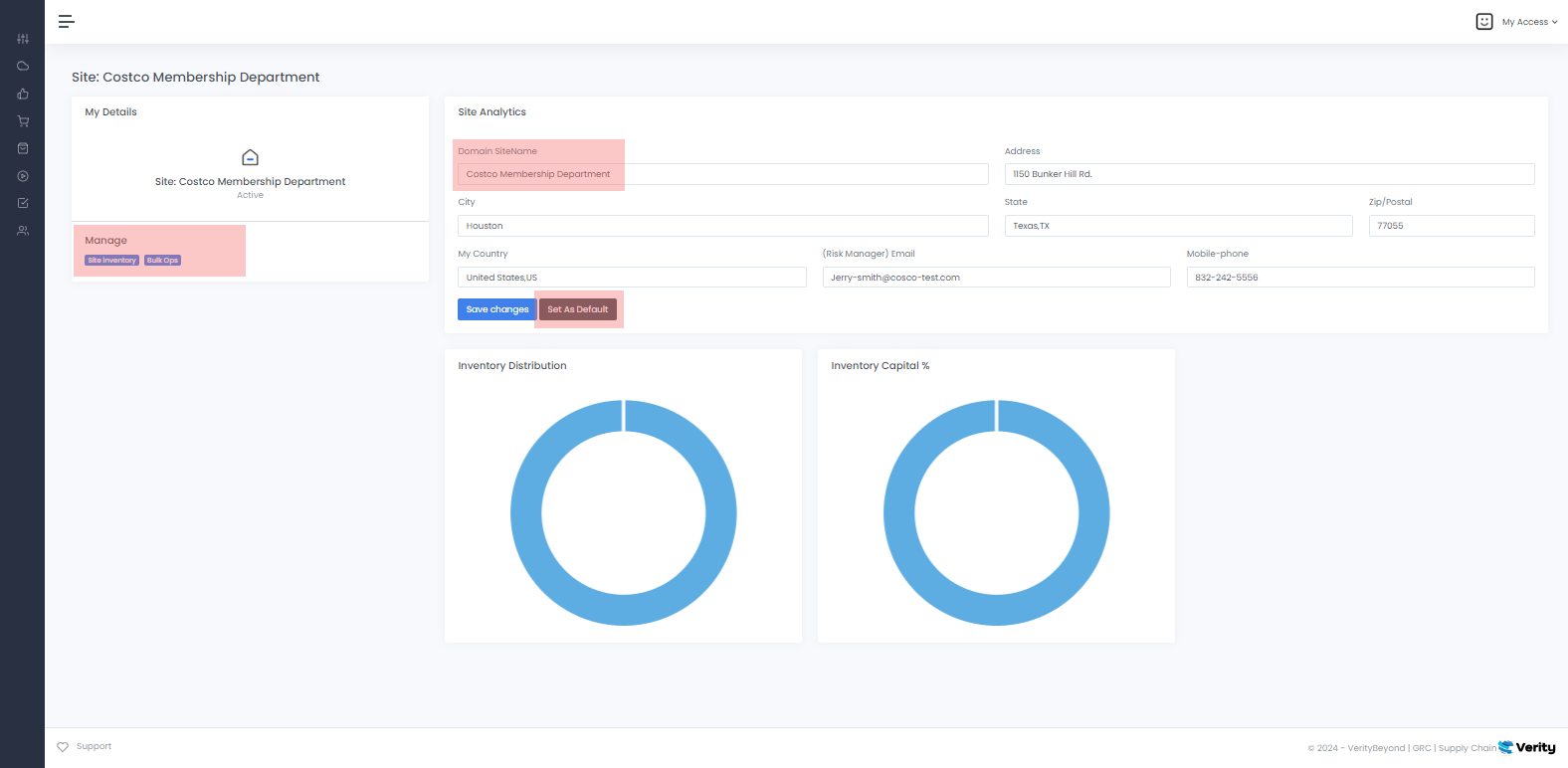Open the thumbs-up icon in sidebar

tap(23, 94)
